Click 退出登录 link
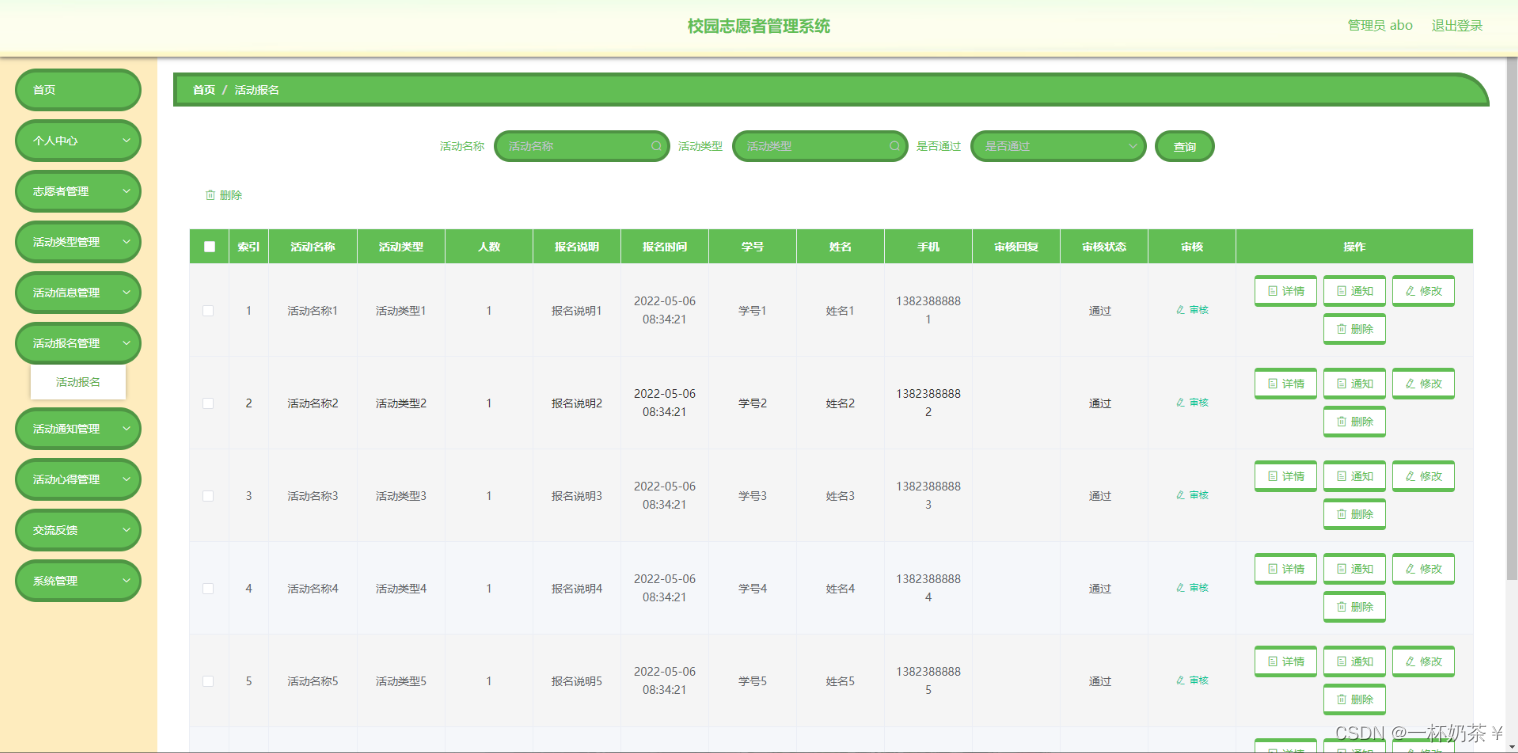The image size is (1518, 753). tap(1457, 26)
